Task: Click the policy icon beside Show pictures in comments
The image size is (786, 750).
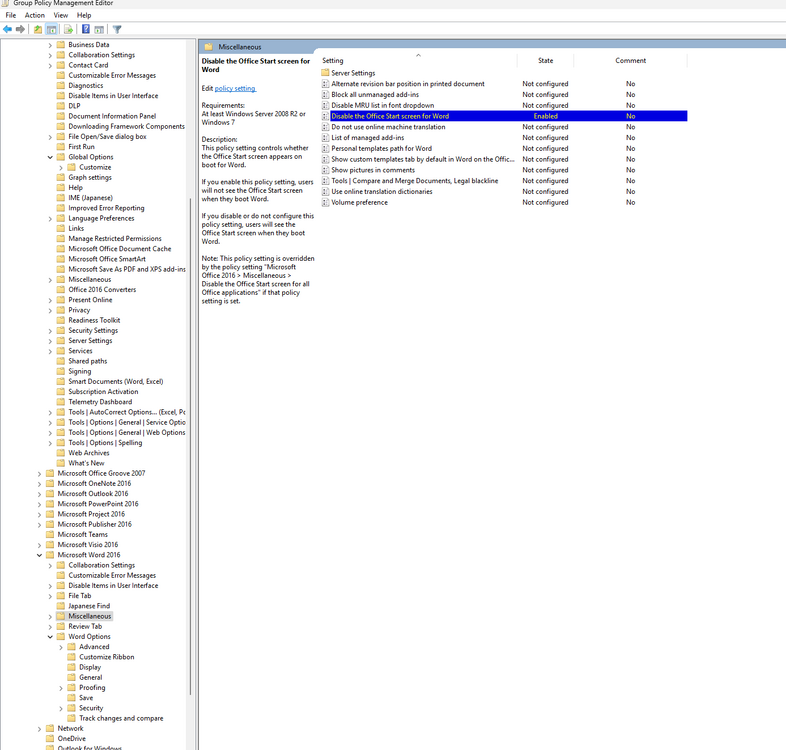Action: (x=325, y=170)
